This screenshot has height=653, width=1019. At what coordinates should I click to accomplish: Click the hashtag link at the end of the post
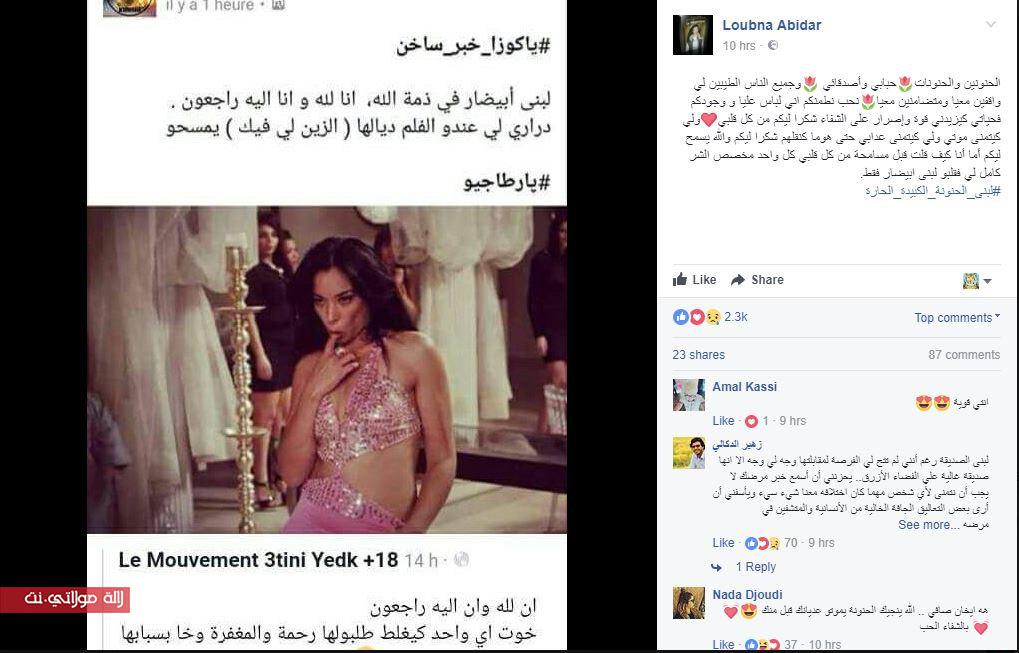(933, 191)
